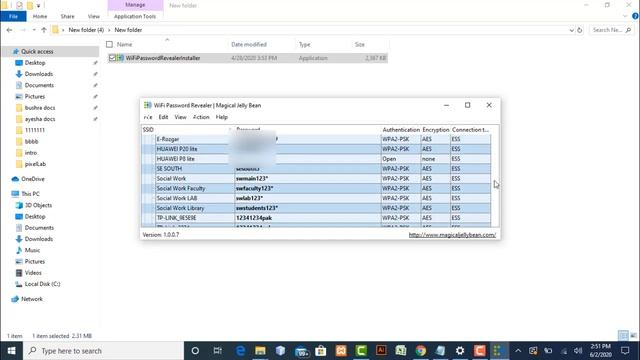
Task: Go up one folder level with up arrow
Action: (44, 30)
